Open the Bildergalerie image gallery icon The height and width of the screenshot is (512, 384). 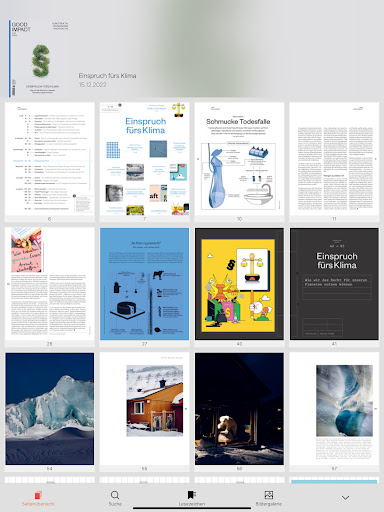[x=269, y=495]
